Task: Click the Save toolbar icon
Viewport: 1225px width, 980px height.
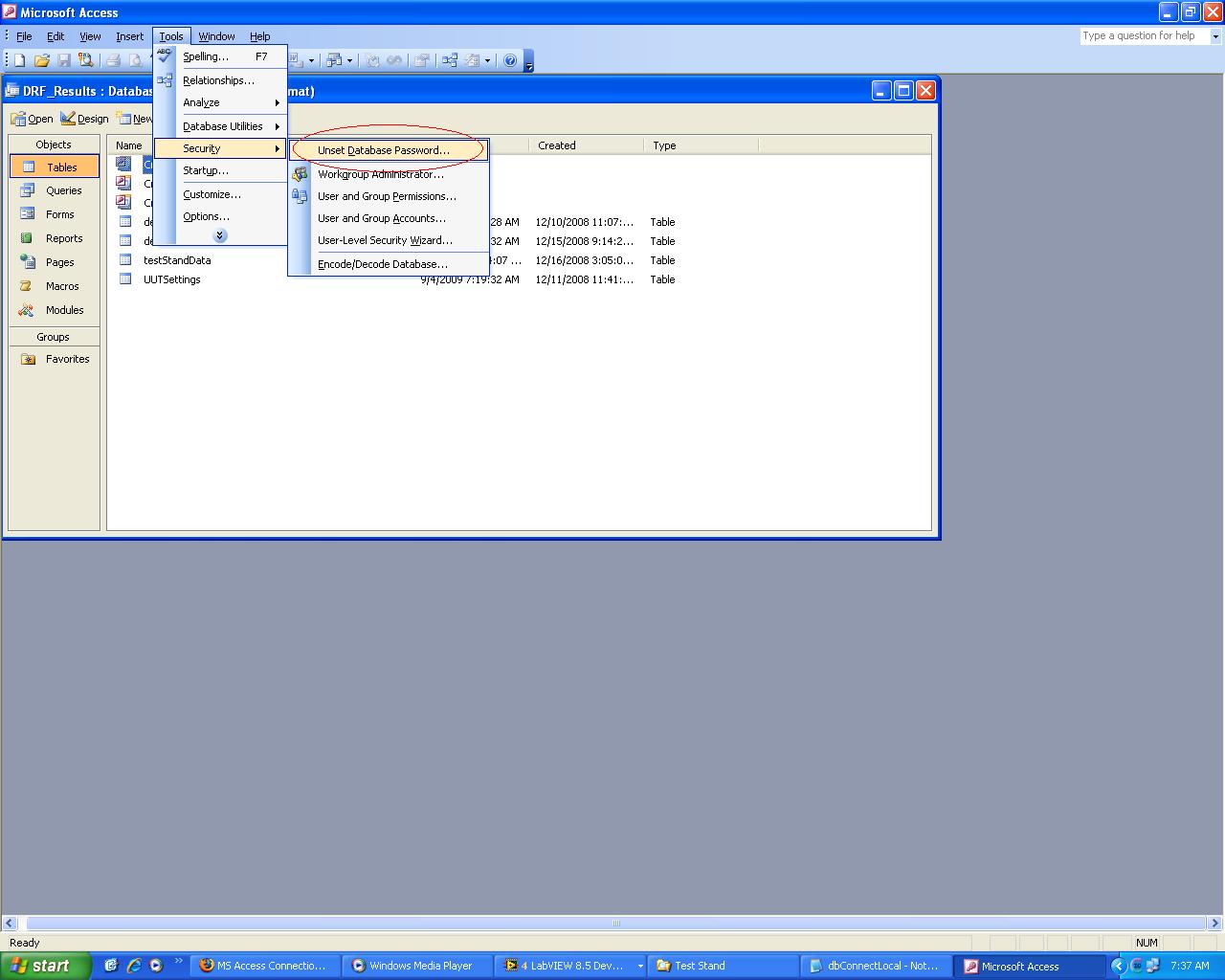Action: [63, 60]
